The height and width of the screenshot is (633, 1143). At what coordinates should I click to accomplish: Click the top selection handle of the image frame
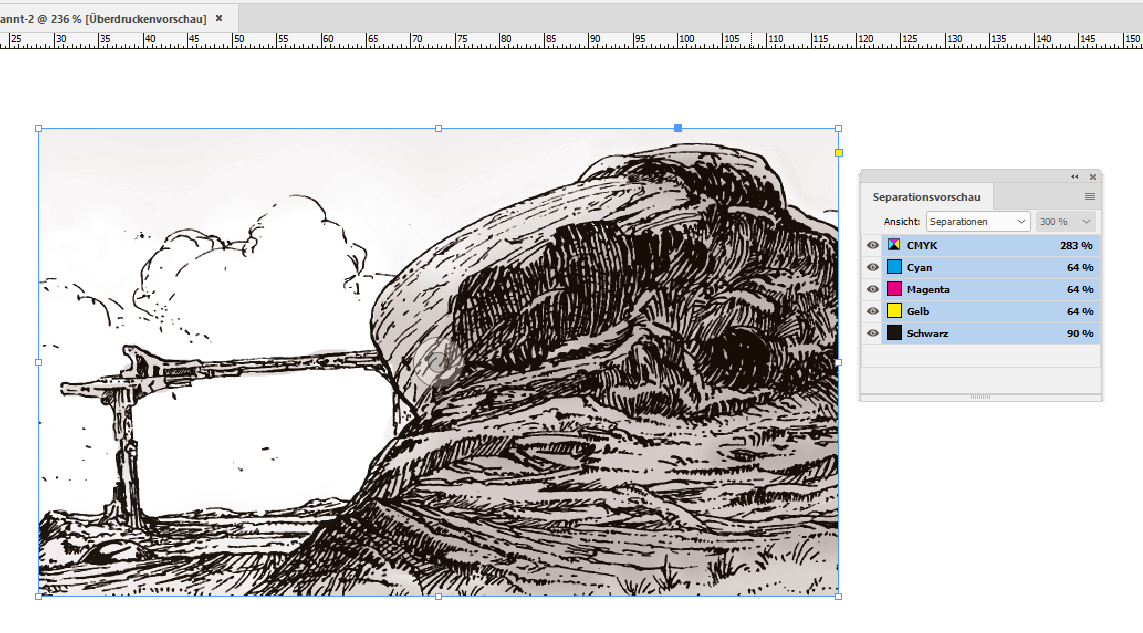click(438, 128)
